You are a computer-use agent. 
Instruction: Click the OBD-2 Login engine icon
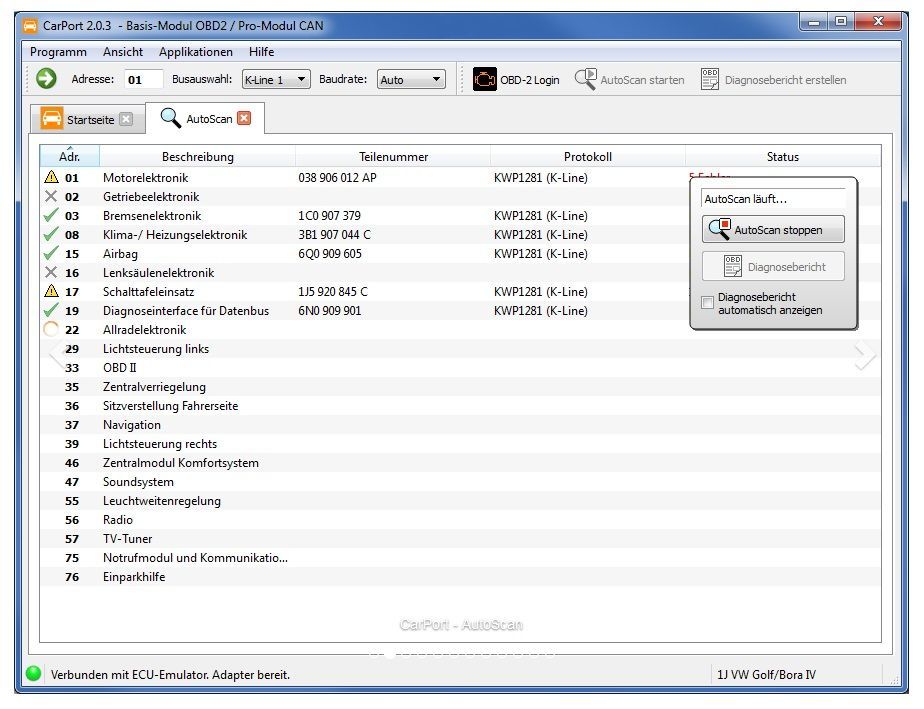[x=485, y=80]
